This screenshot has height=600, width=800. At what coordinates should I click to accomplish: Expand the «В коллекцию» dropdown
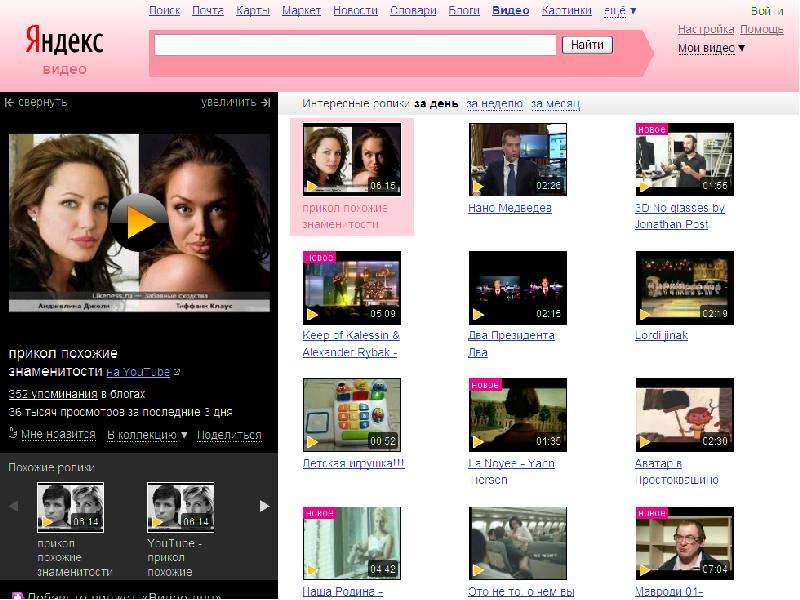(x=147, y=435)
